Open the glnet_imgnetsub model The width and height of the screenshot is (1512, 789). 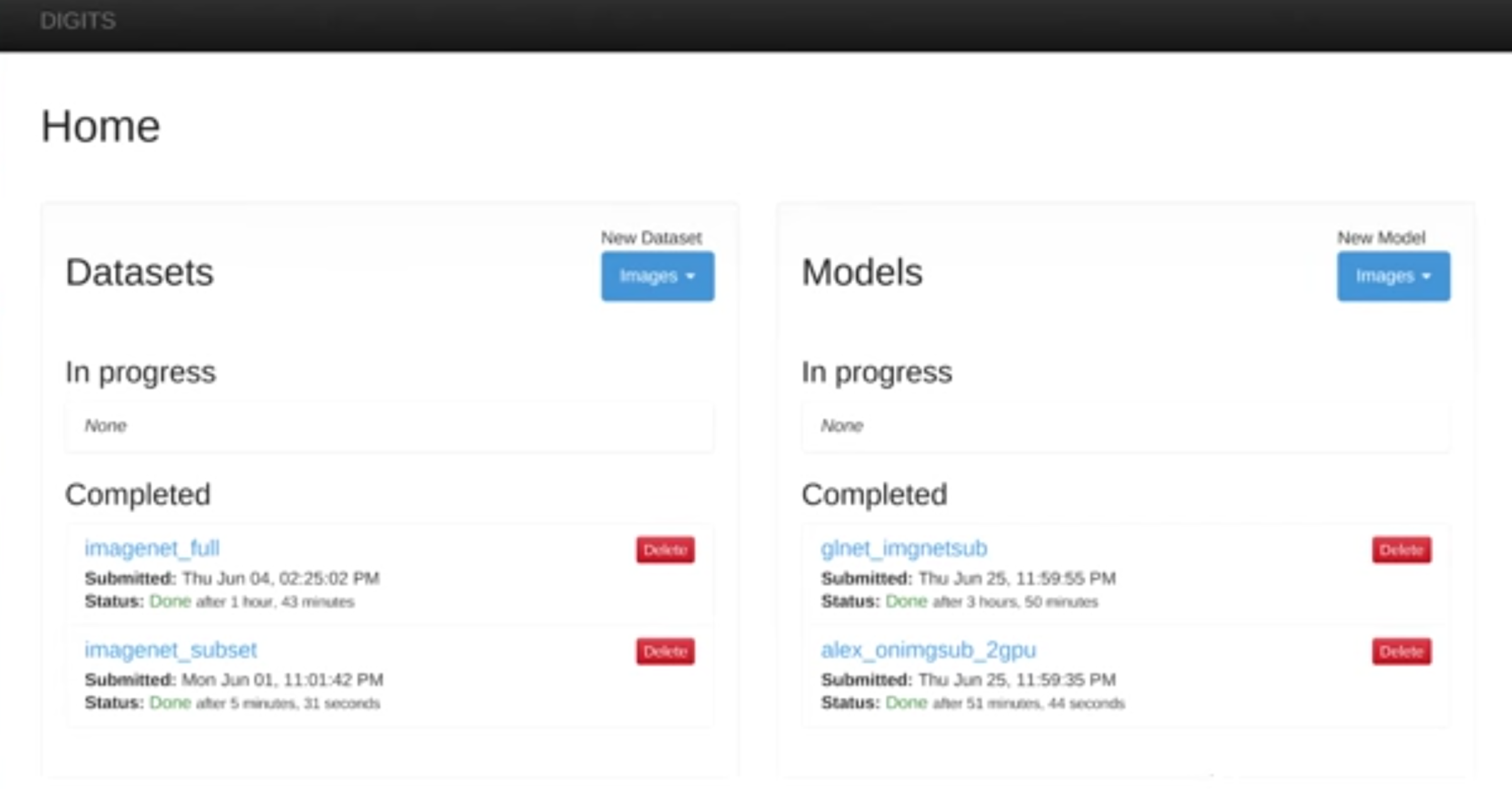click(x=903, y=548)
